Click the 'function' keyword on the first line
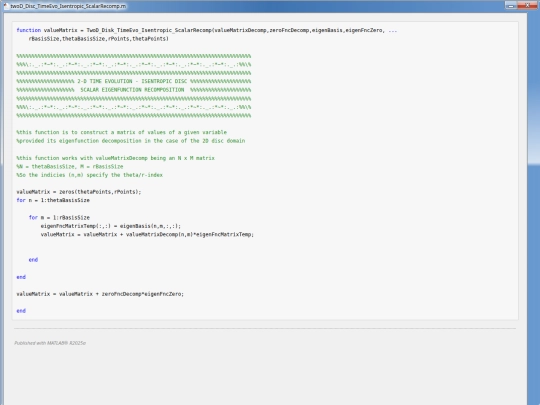Viewport: 540px width, 405px height. pos(29,30)
